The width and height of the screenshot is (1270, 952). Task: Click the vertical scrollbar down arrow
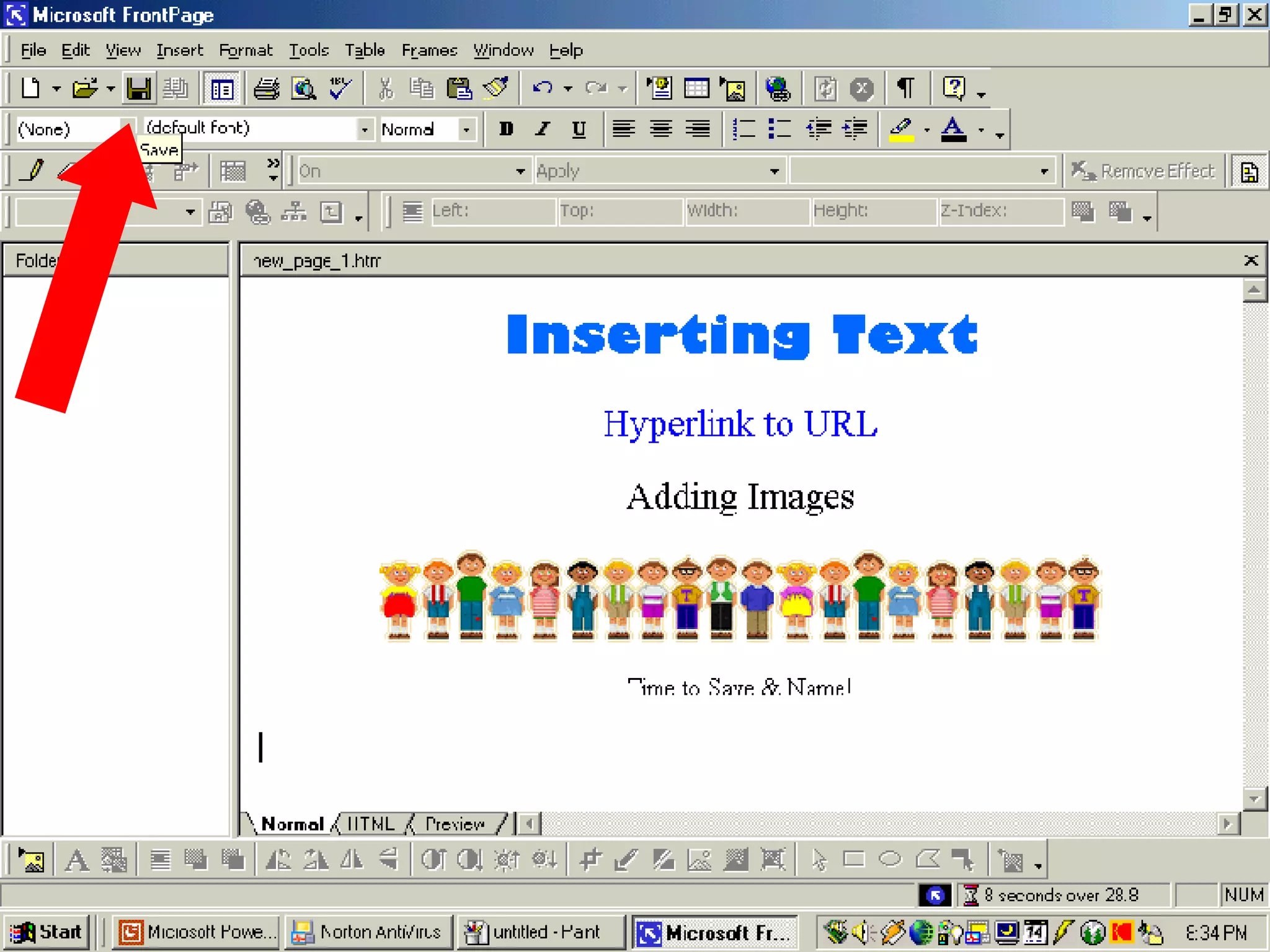(1254, 799)
